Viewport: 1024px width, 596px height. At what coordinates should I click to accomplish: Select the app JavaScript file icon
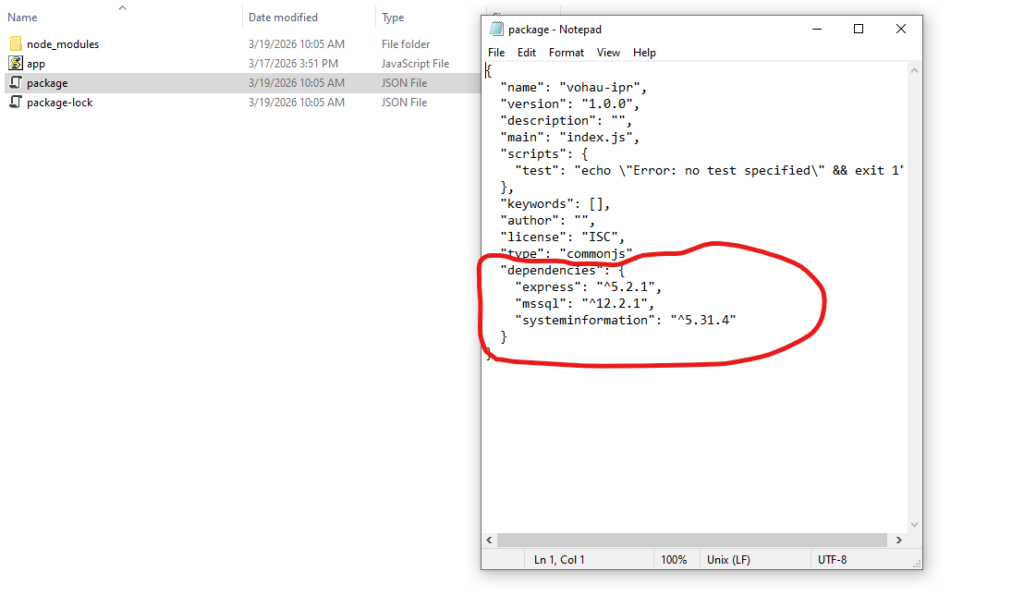17,62
